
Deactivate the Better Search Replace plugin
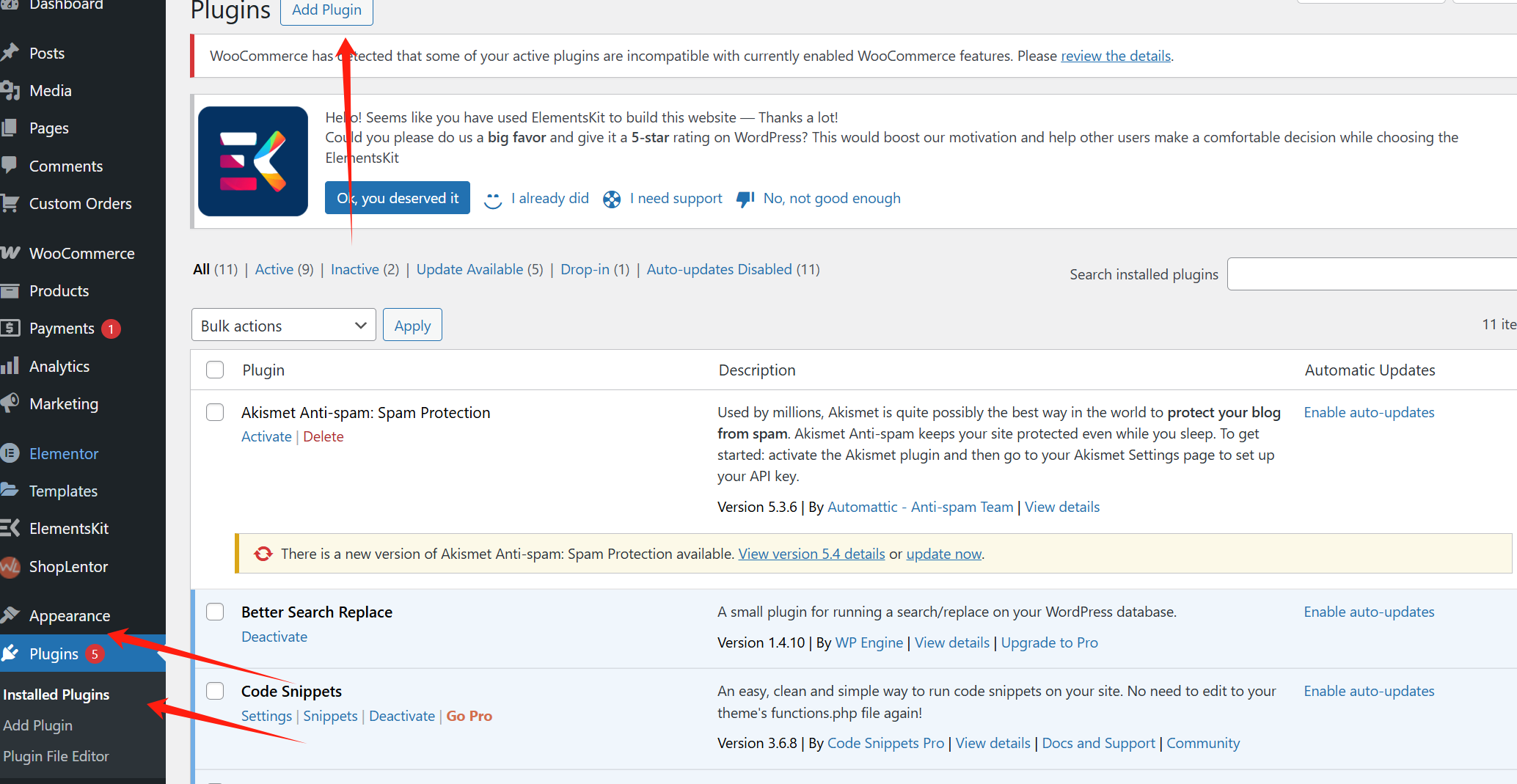[x=274, y=637]
